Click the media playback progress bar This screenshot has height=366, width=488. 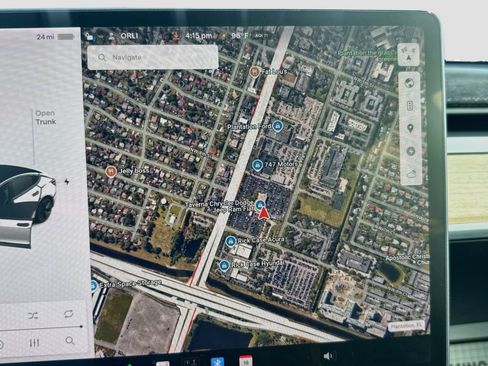[x=41, y=328]
